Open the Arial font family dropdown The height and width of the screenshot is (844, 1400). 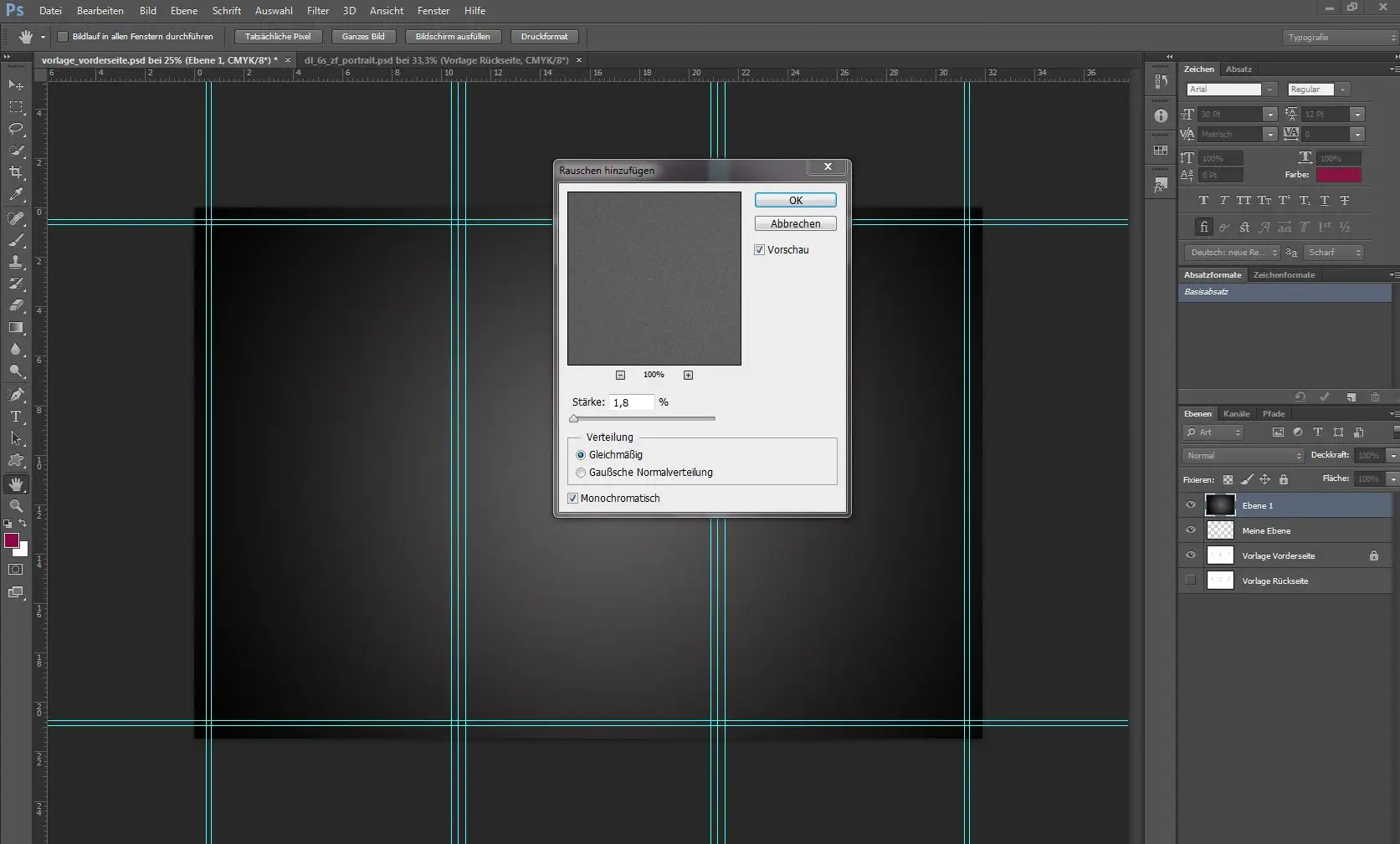pyautogui.click(x=1269, y=90)
